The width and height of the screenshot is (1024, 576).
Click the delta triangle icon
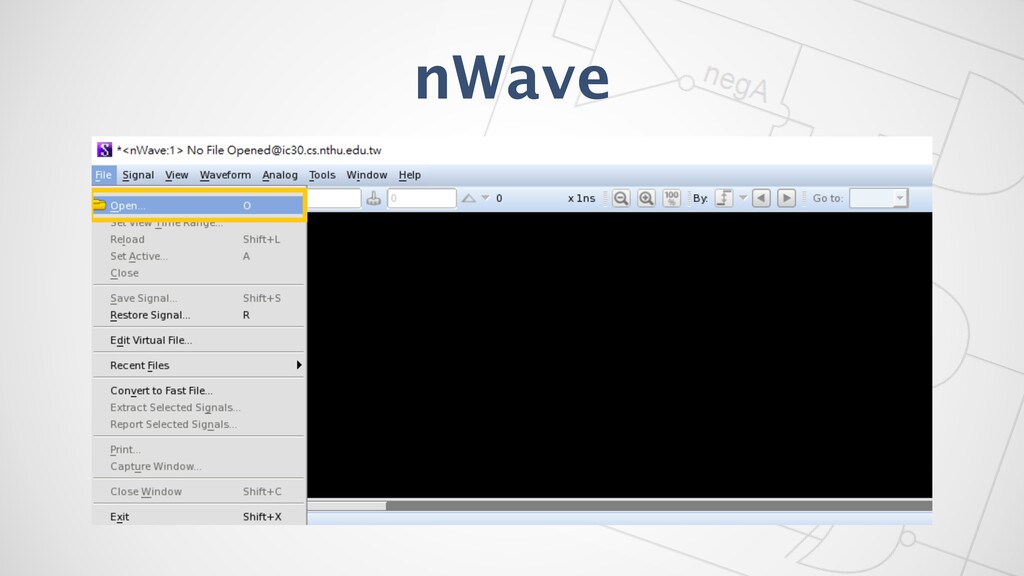coord(468,198)
